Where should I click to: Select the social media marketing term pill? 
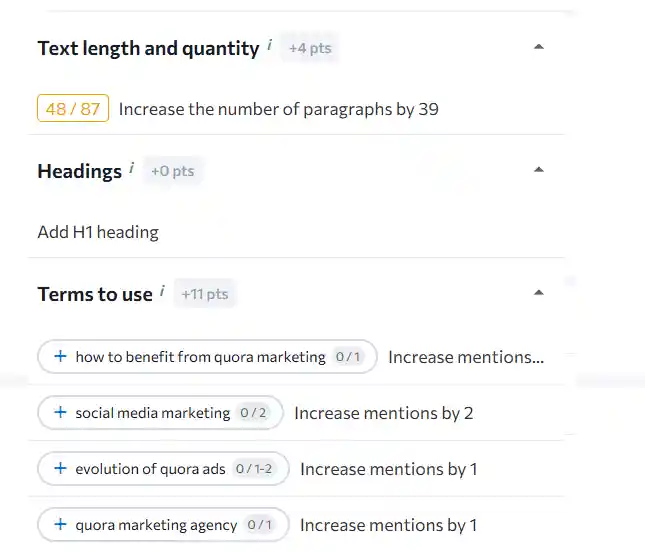[160, 413]
